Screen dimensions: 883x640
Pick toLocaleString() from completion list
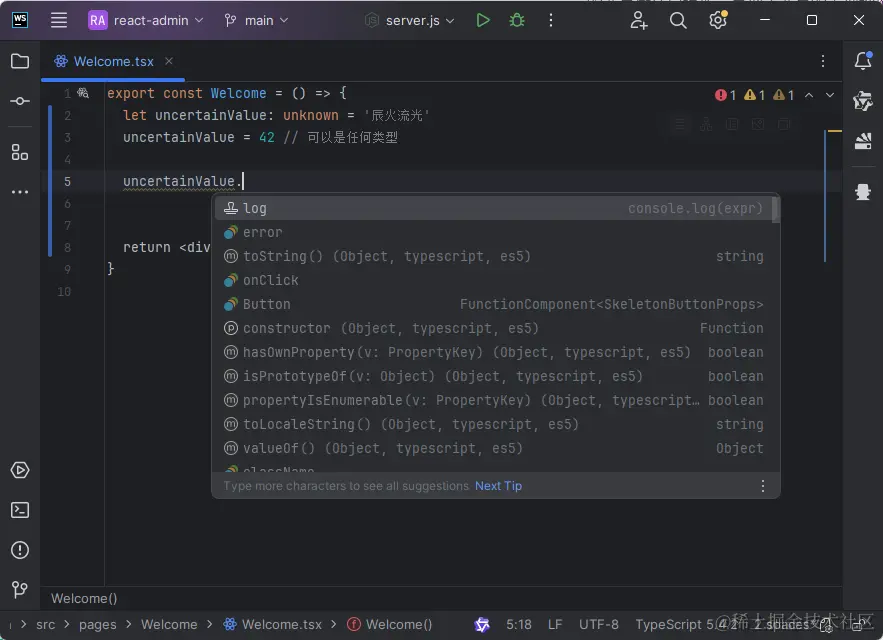[x=493, y=424]
